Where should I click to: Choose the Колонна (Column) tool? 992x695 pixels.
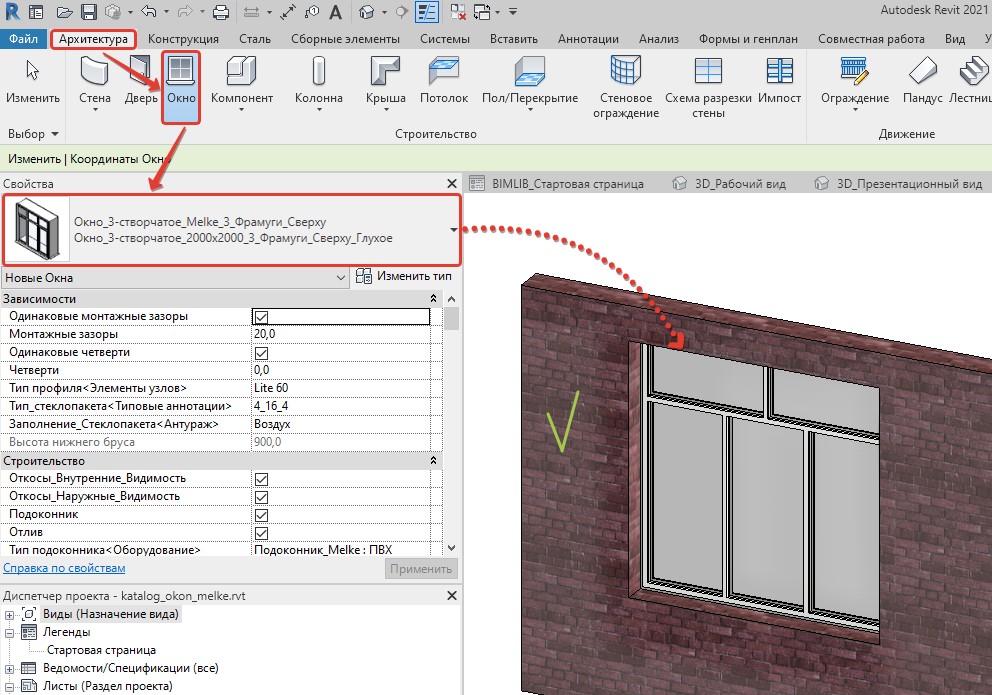pos(319,82)
